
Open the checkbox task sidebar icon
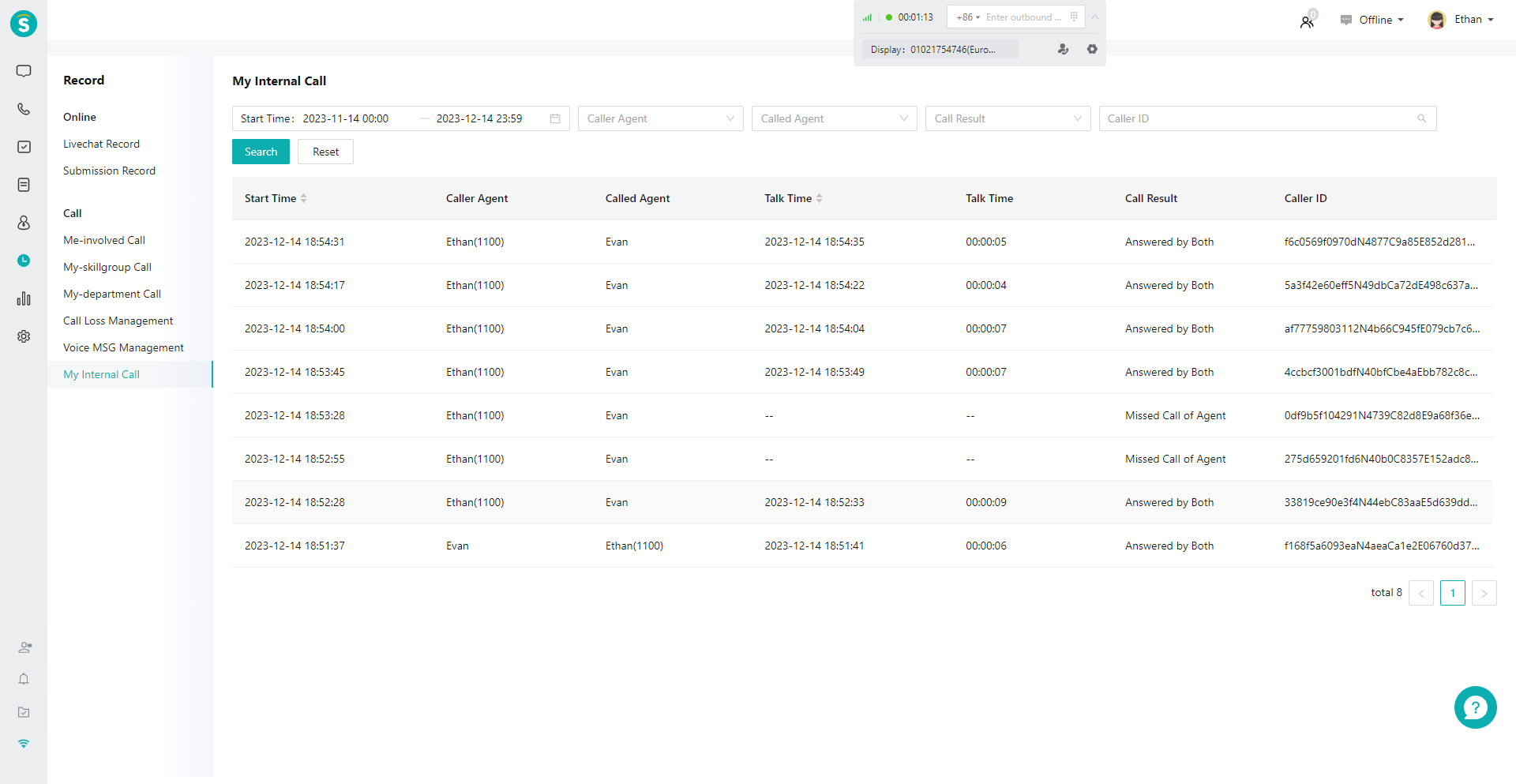pyautogui.click(x=24, y=147)
